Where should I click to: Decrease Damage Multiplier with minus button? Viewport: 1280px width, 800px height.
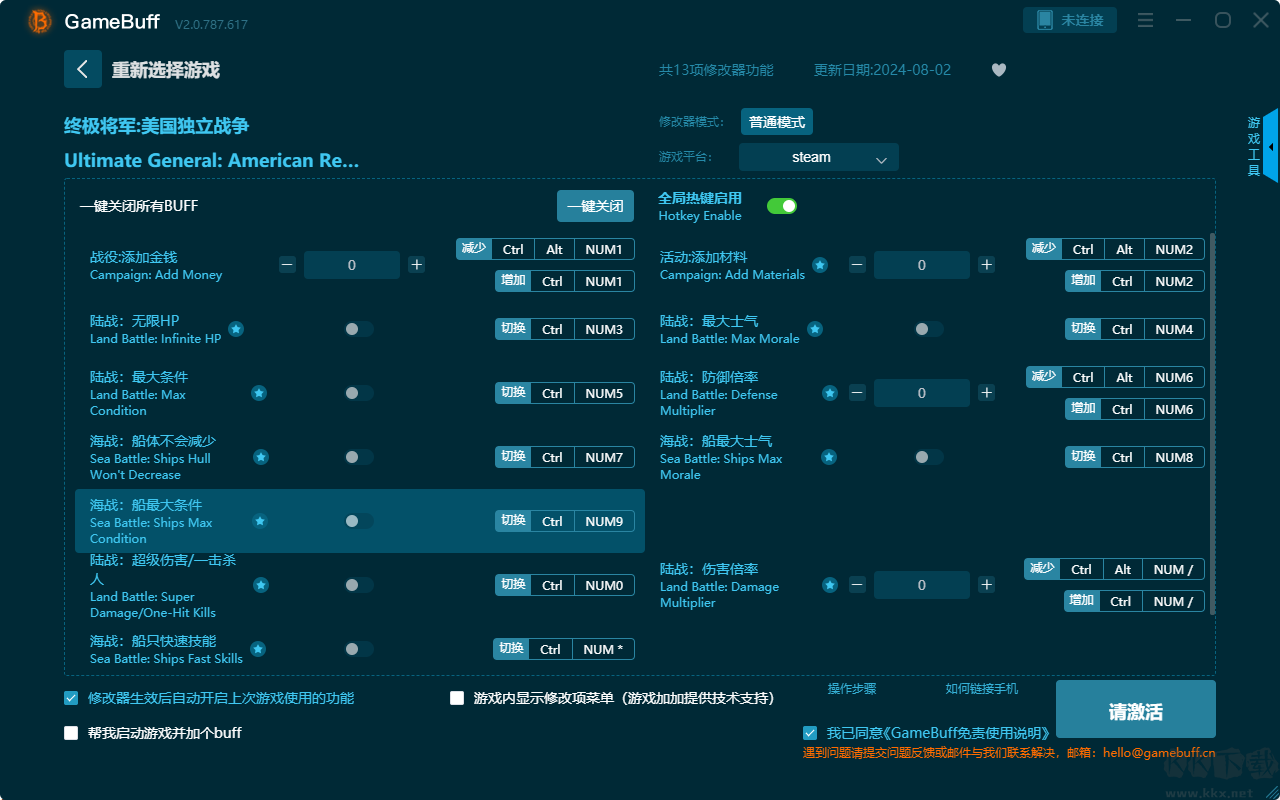point(858,585)
